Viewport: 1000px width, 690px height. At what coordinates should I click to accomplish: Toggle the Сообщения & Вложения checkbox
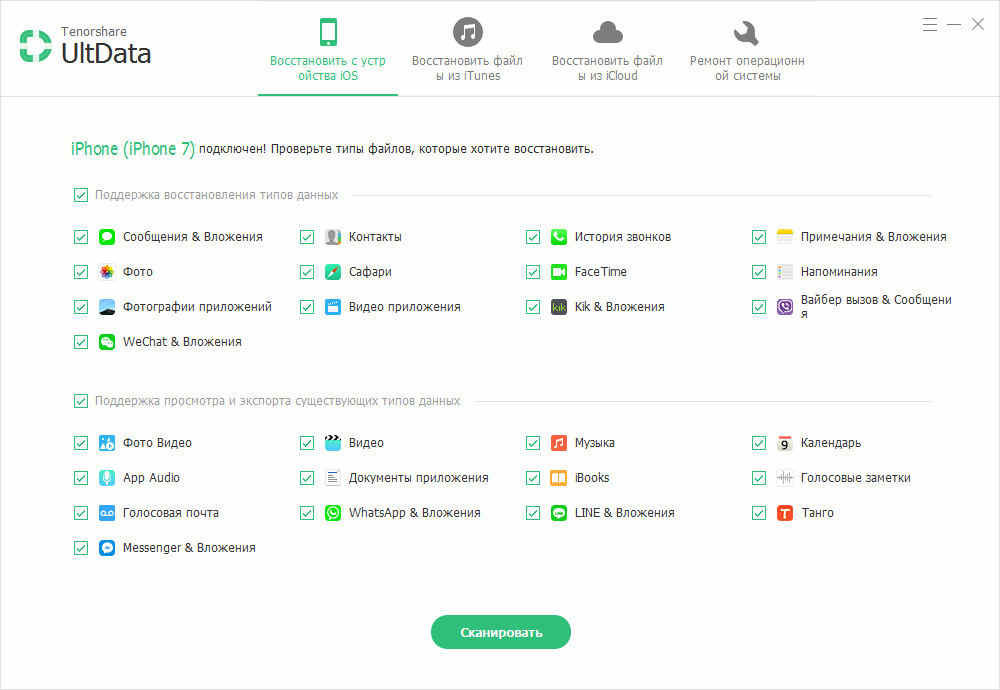80,237
